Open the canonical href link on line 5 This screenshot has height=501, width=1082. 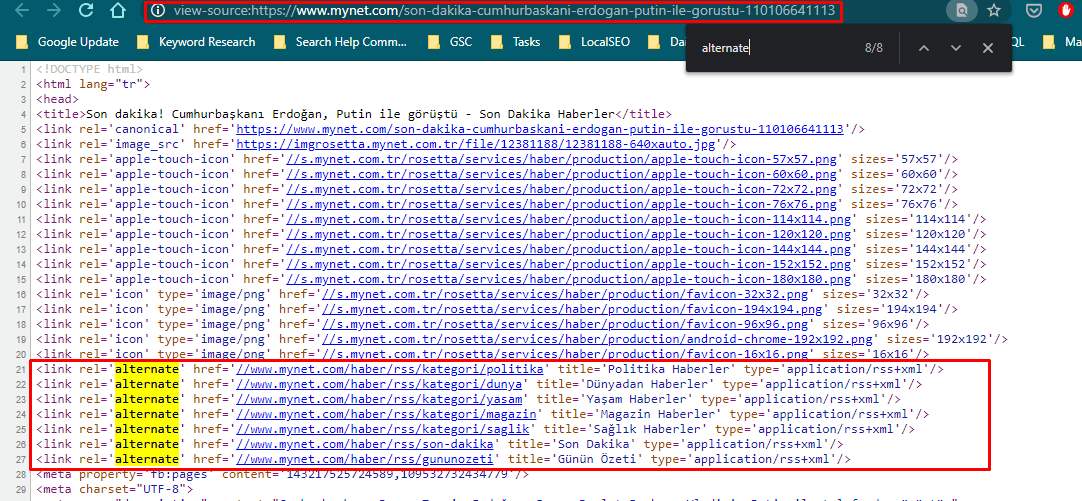(540, 129)
